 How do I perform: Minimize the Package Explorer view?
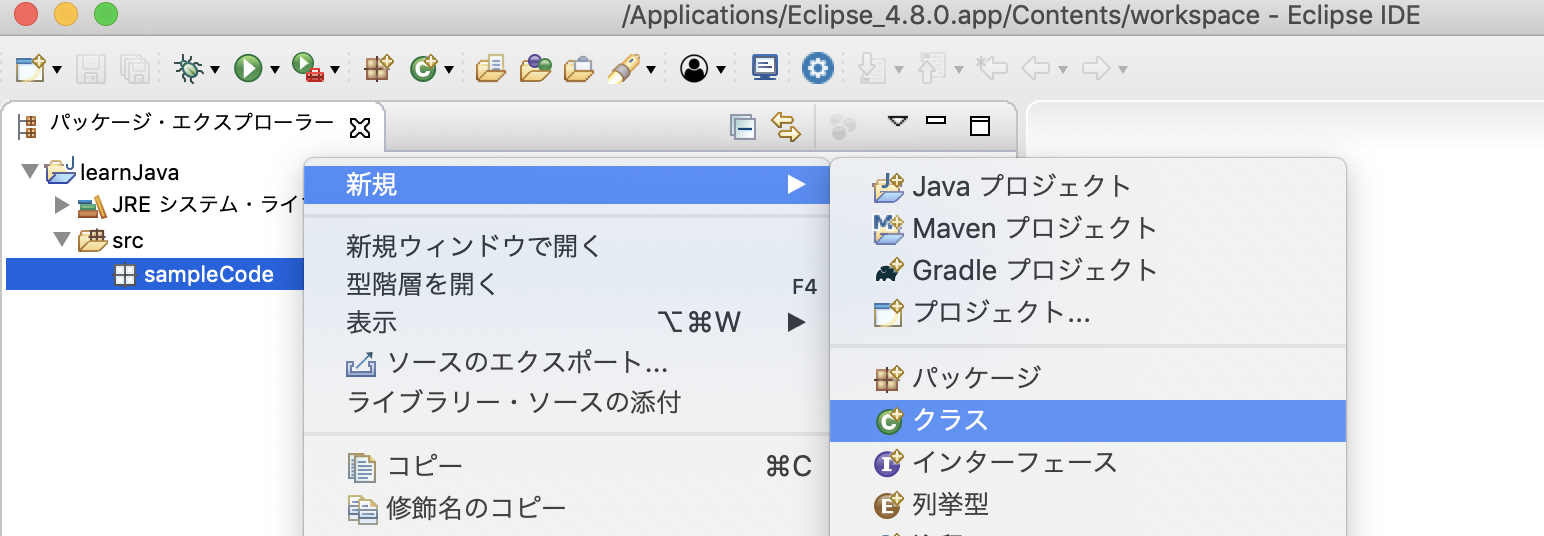[x=936, y=120]
